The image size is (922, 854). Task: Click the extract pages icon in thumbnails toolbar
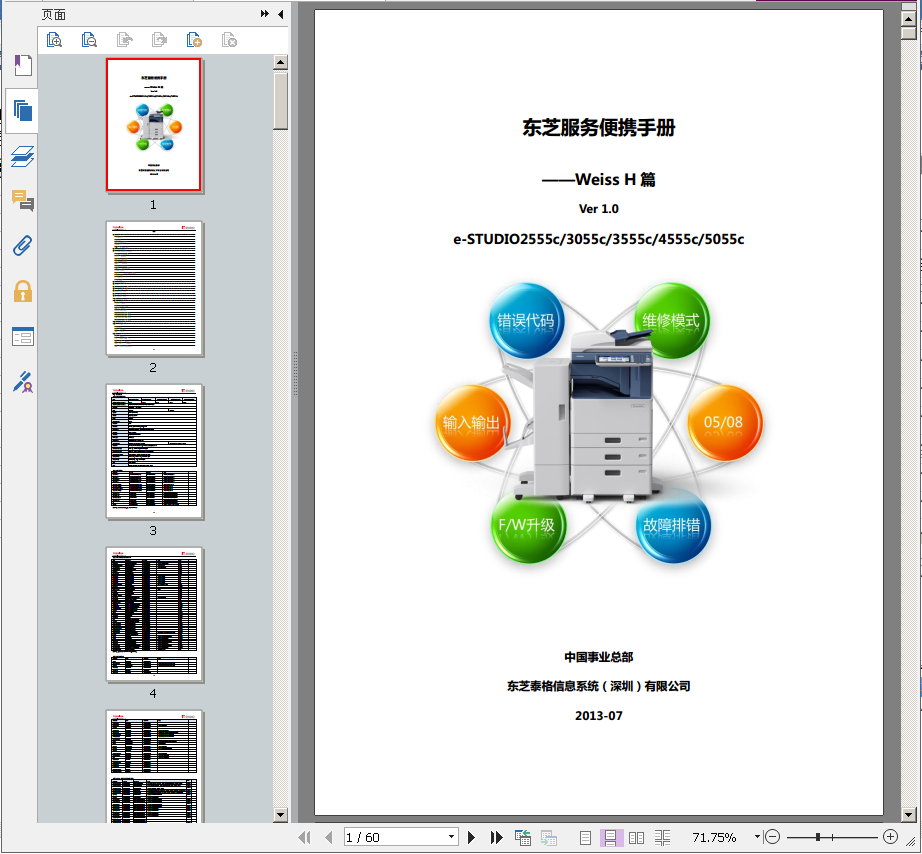(124, 39)
